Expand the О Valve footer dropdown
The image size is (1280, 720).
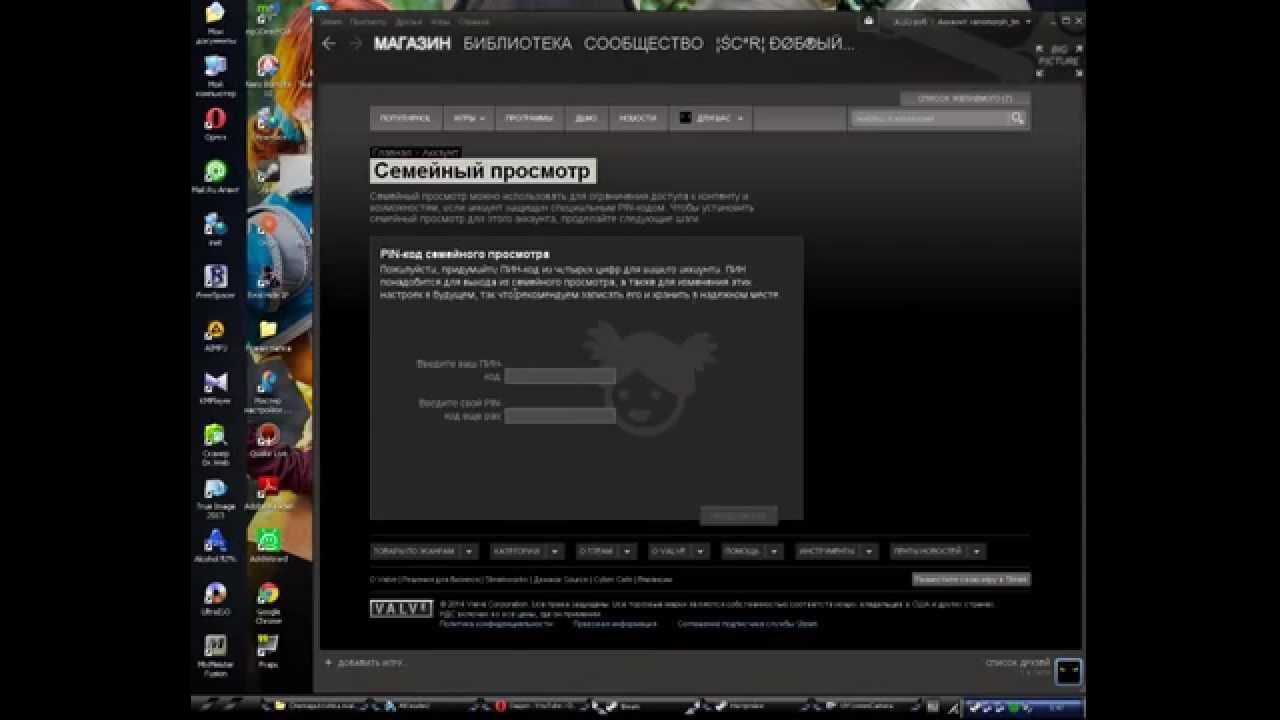pyautogui.click(x=679, y=551)
